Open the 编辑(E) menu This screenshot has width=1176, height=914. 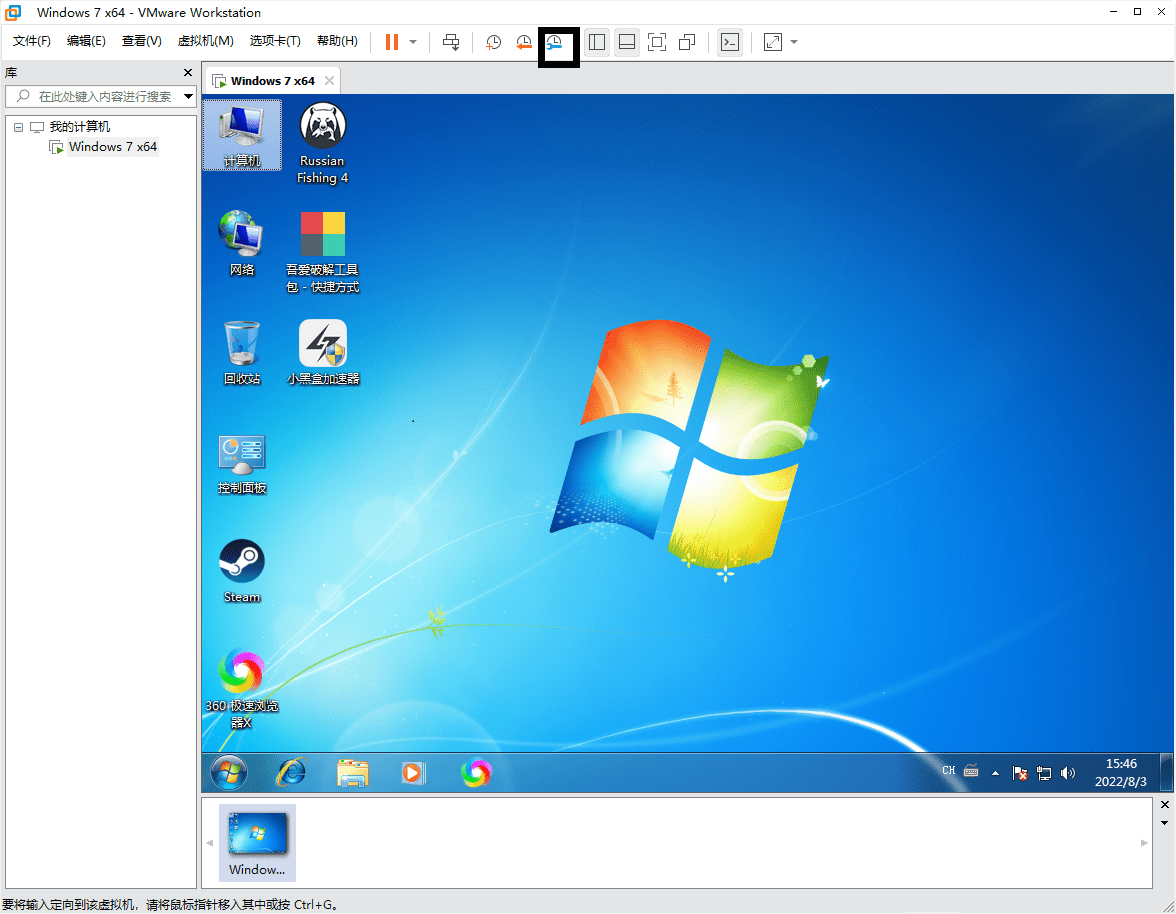point(86,40)
